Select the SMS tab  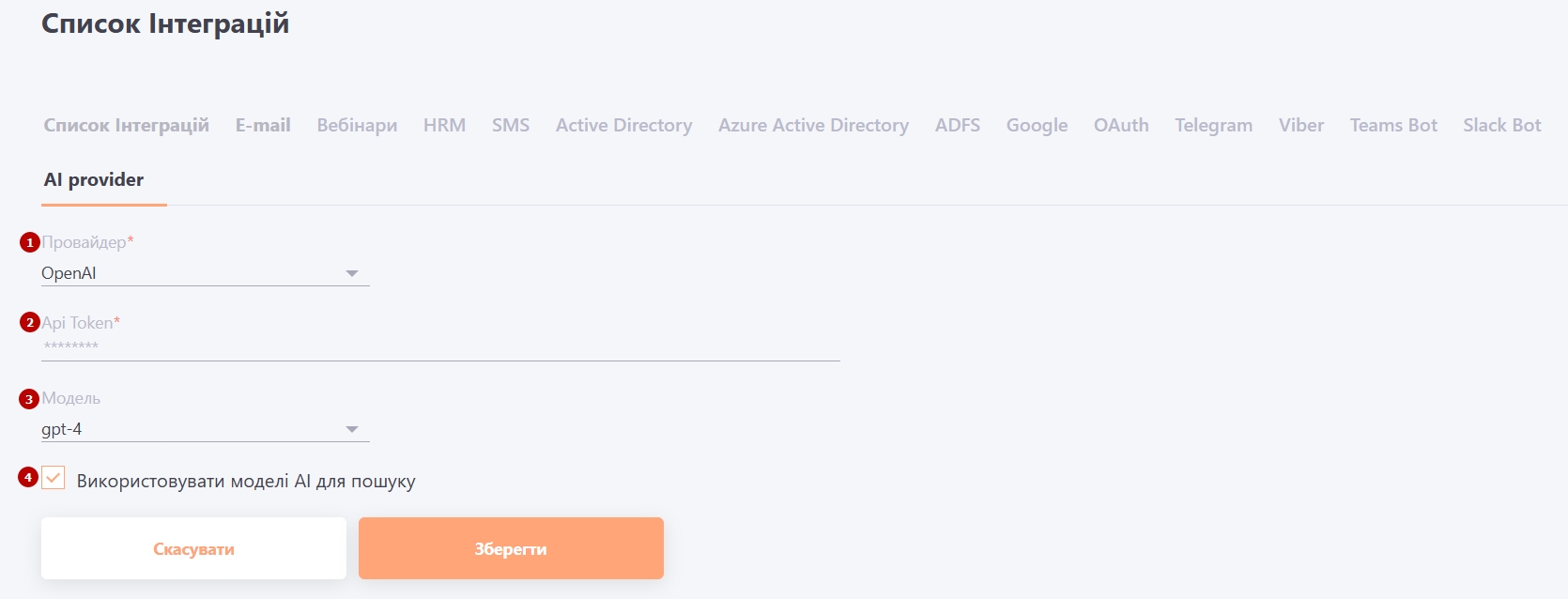511,125
